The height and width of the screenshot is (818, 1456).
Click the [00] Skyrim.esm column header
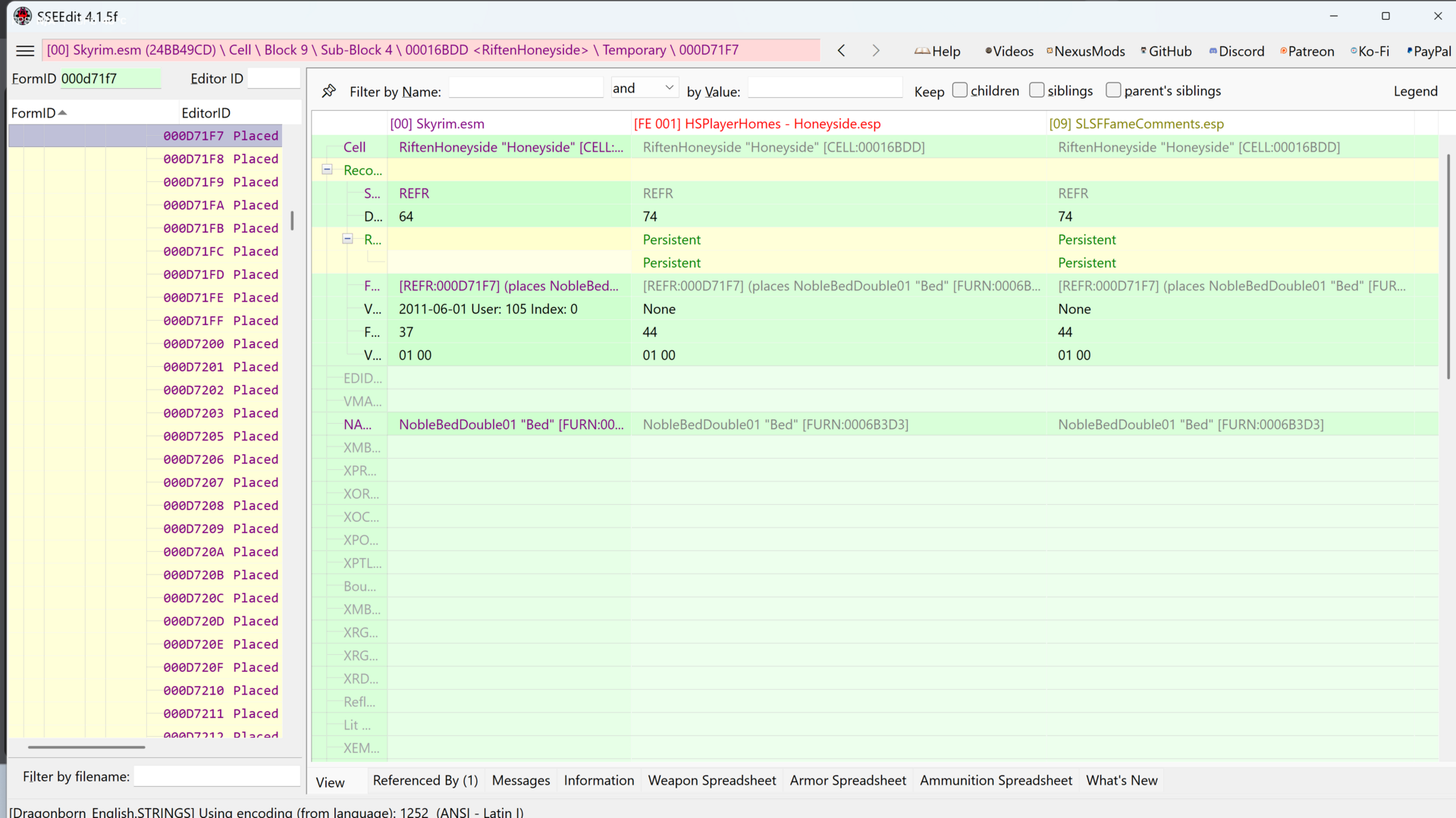click(x=508, y=124)
